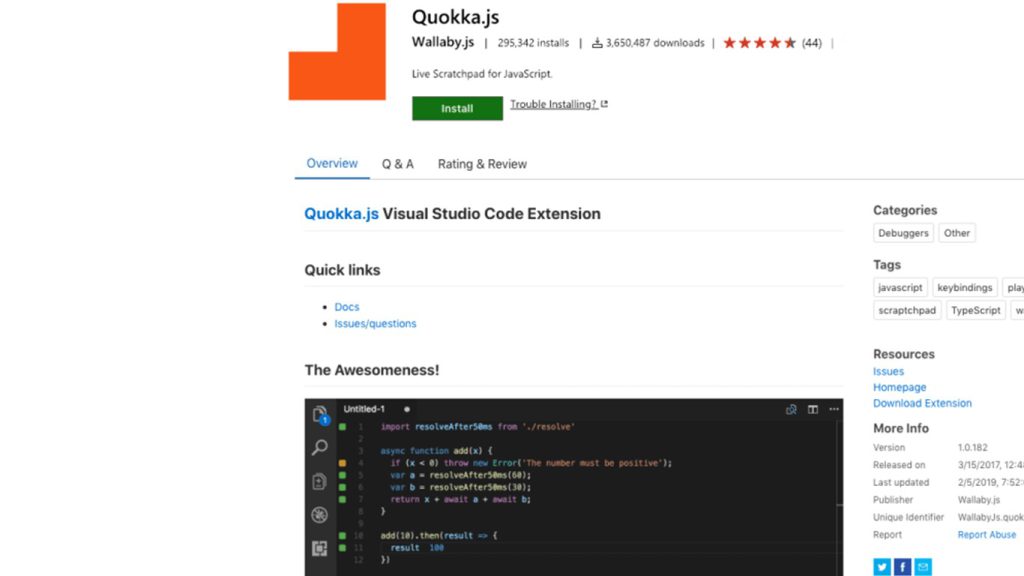This screenshot has width=1024, height=576.
Task: Click the 'Live Scratchpad for JavaScript.' description
Action: click(482, 74)
